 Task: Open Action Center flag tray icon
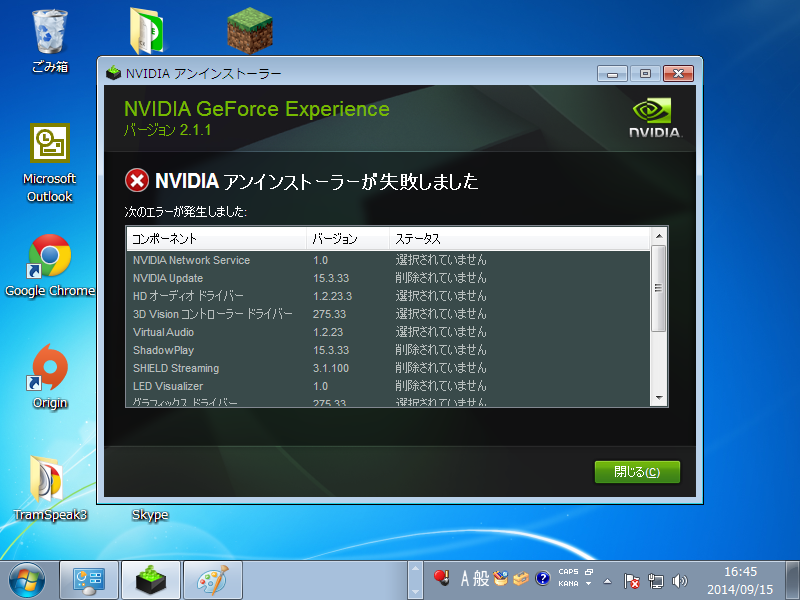click(632, 581)
